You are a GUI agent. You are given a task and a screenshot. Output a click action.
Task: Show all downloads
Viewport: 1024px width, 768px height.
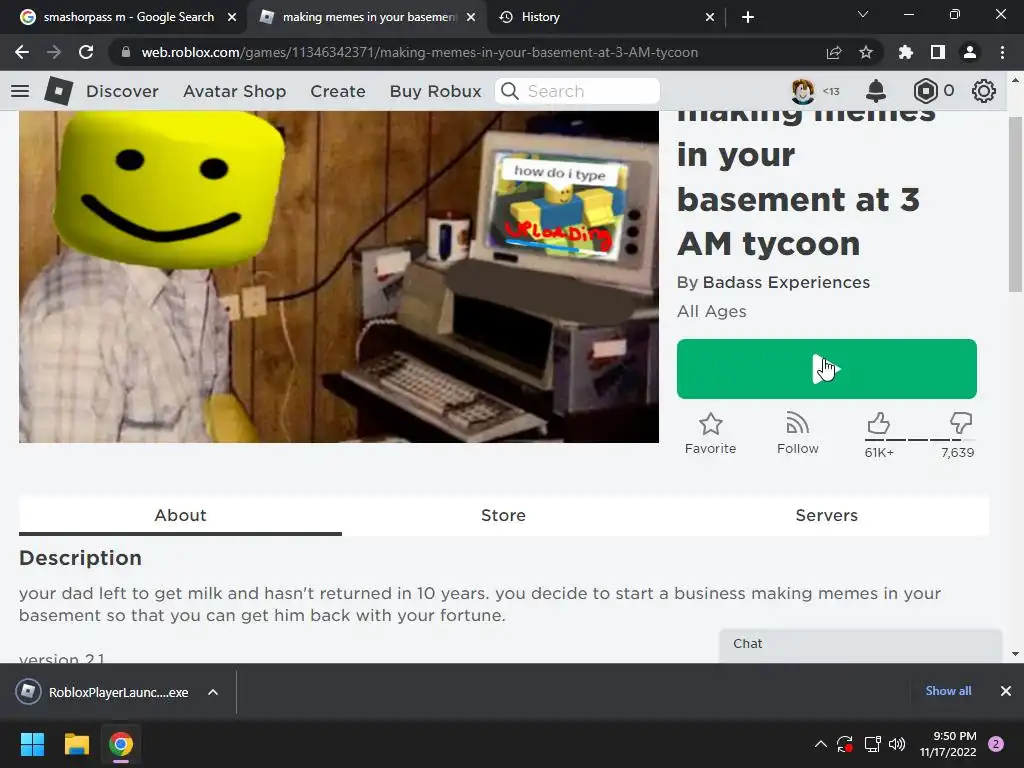[948, 691]
